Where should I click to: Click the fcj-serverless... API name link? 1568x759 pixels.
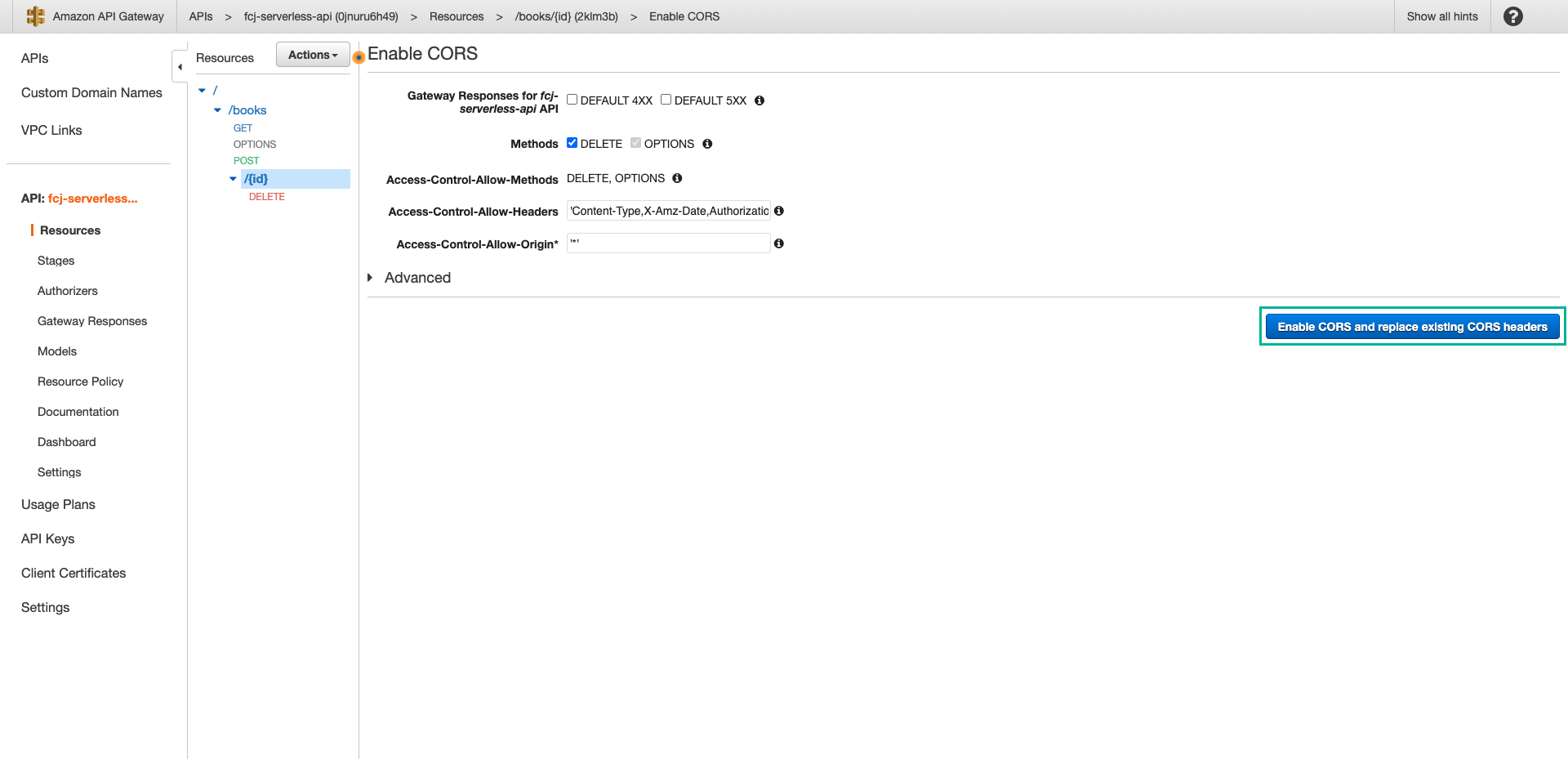92,199
